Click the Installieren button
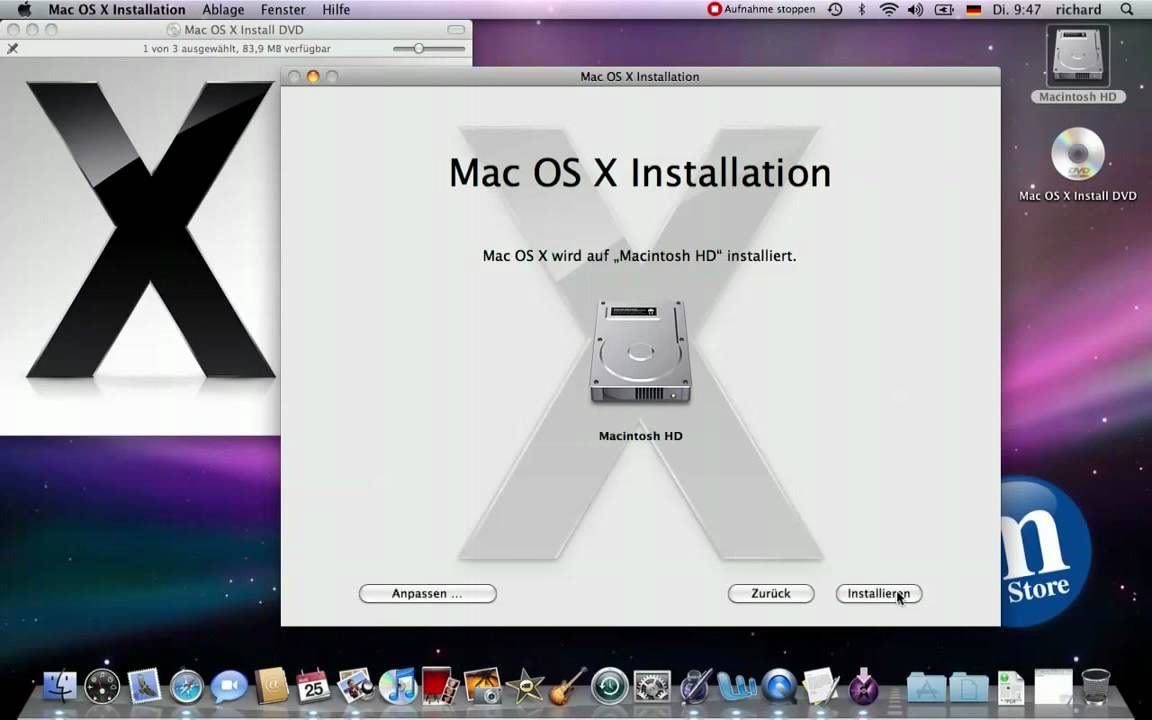The width and height of the screenshot is (1152, 720). 879,594
